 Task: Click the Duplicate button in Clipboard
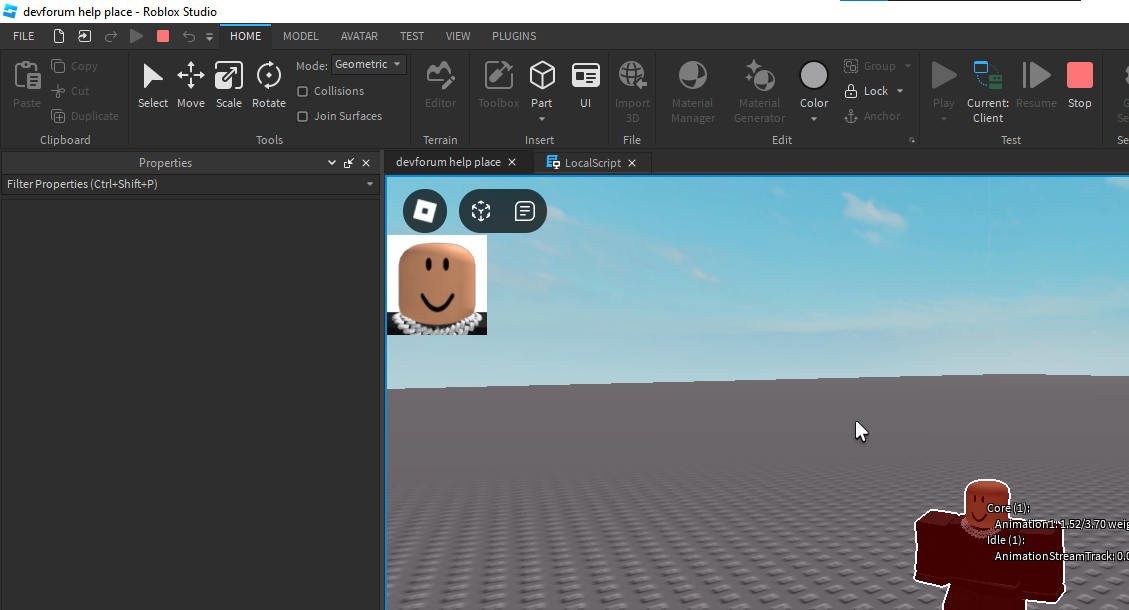coord(85,116)
